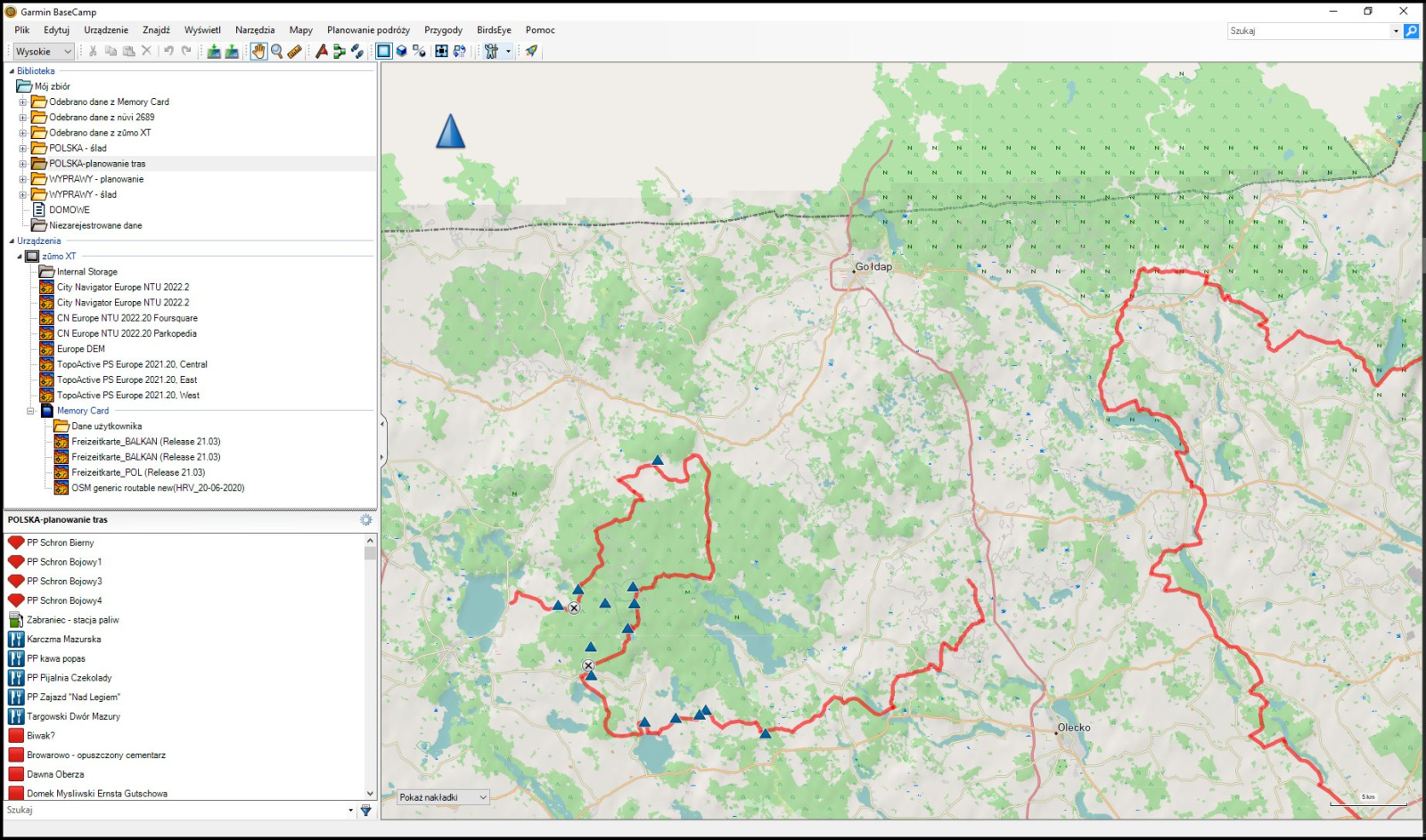Toggle 3D map view cube
Viewport: 1426px width, 840px height.
pyautogui.click(x=402, y=52)
